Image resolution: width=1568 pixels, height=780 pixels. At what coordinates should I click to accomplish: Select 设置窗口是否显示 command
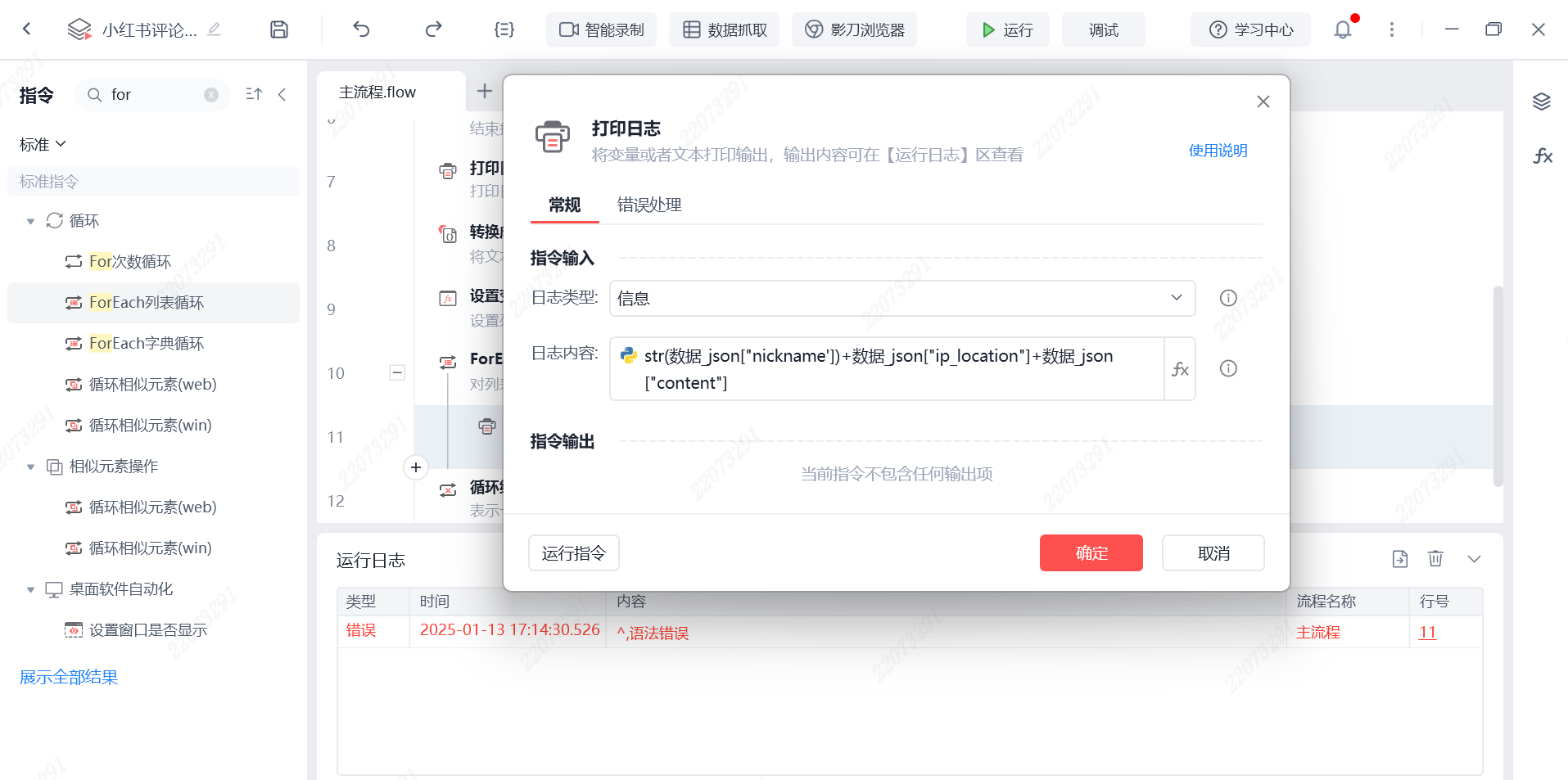153,630
